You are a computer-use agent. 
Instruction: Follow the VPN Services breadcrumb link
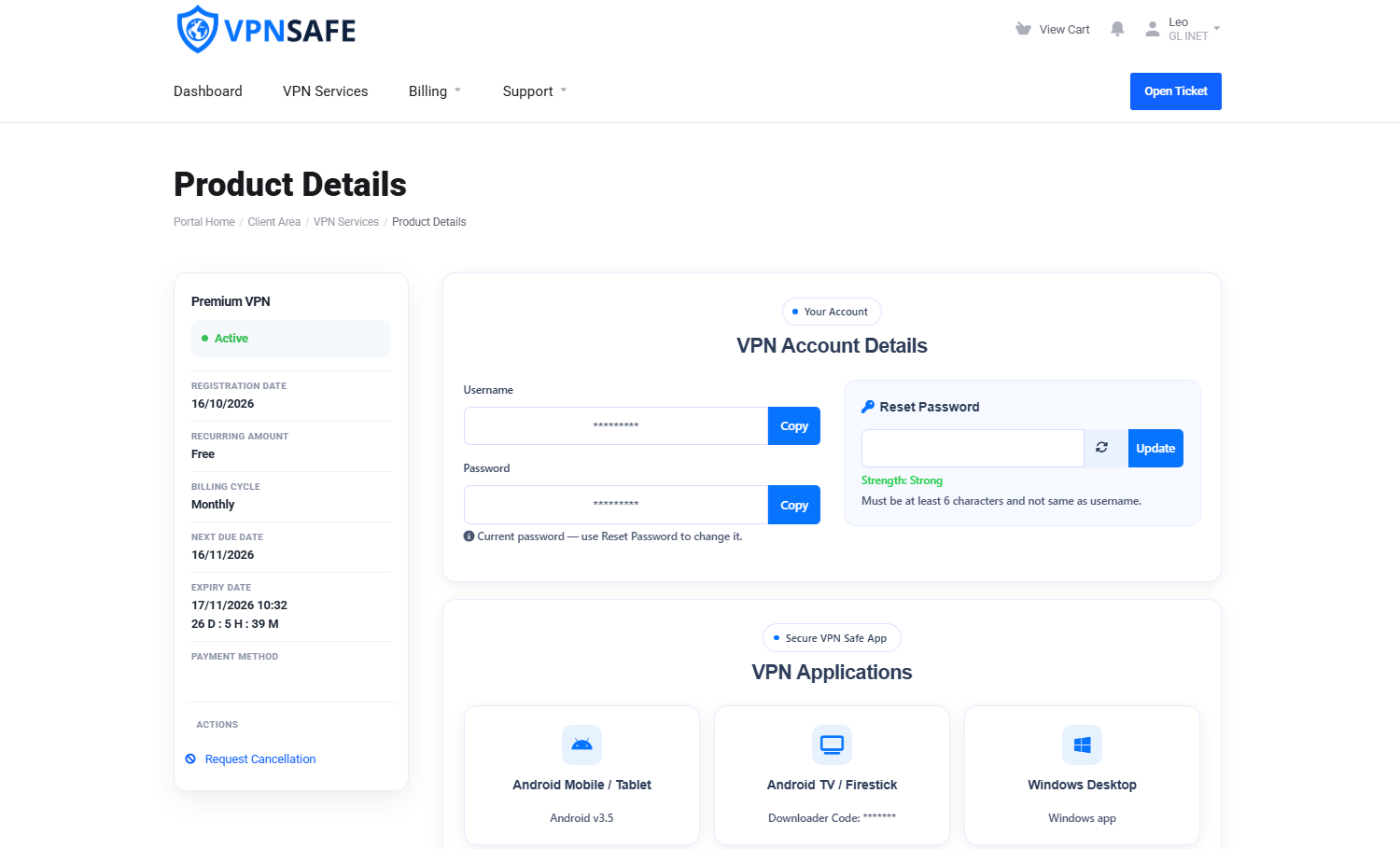346,222
